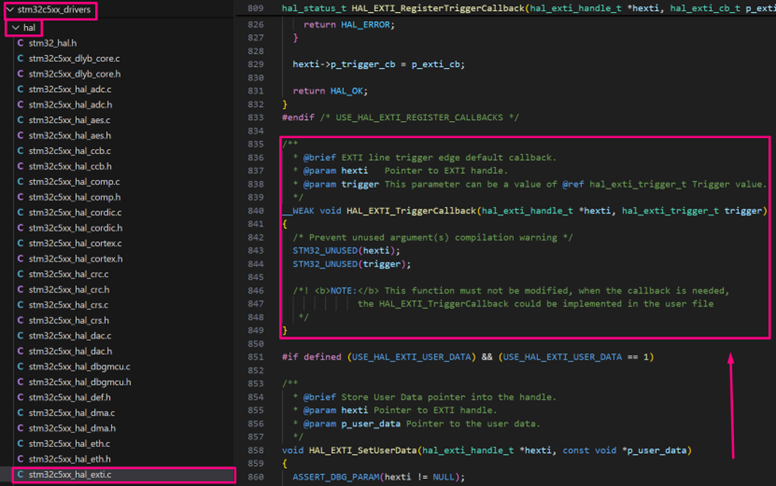Collapse the hal folder chevron
The image size is (776, 486).
coord(16,28)
